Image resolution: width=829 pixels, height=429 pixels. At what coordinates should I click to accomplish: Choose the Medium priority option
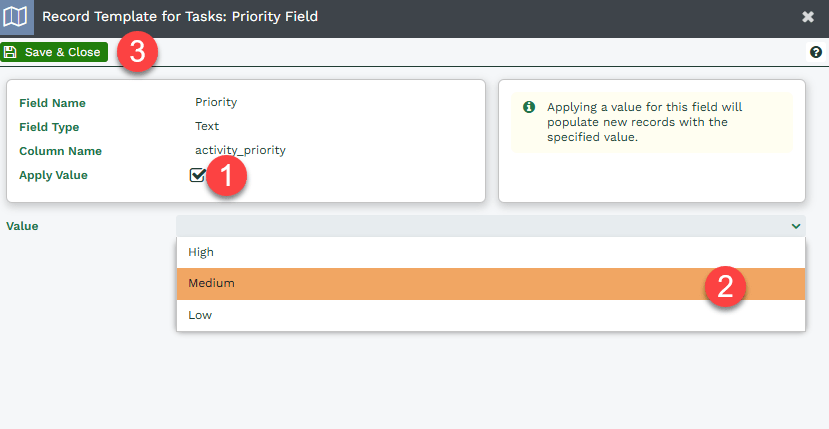(x=491, y=284)
